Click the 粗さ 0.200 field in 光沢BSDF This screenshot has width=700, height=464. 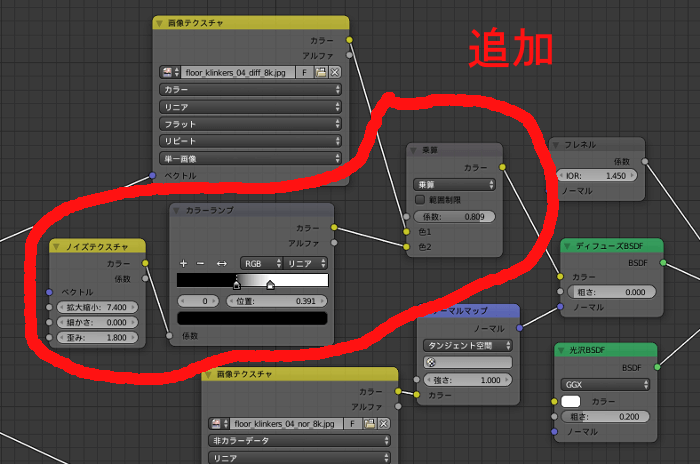pos(605,417)
